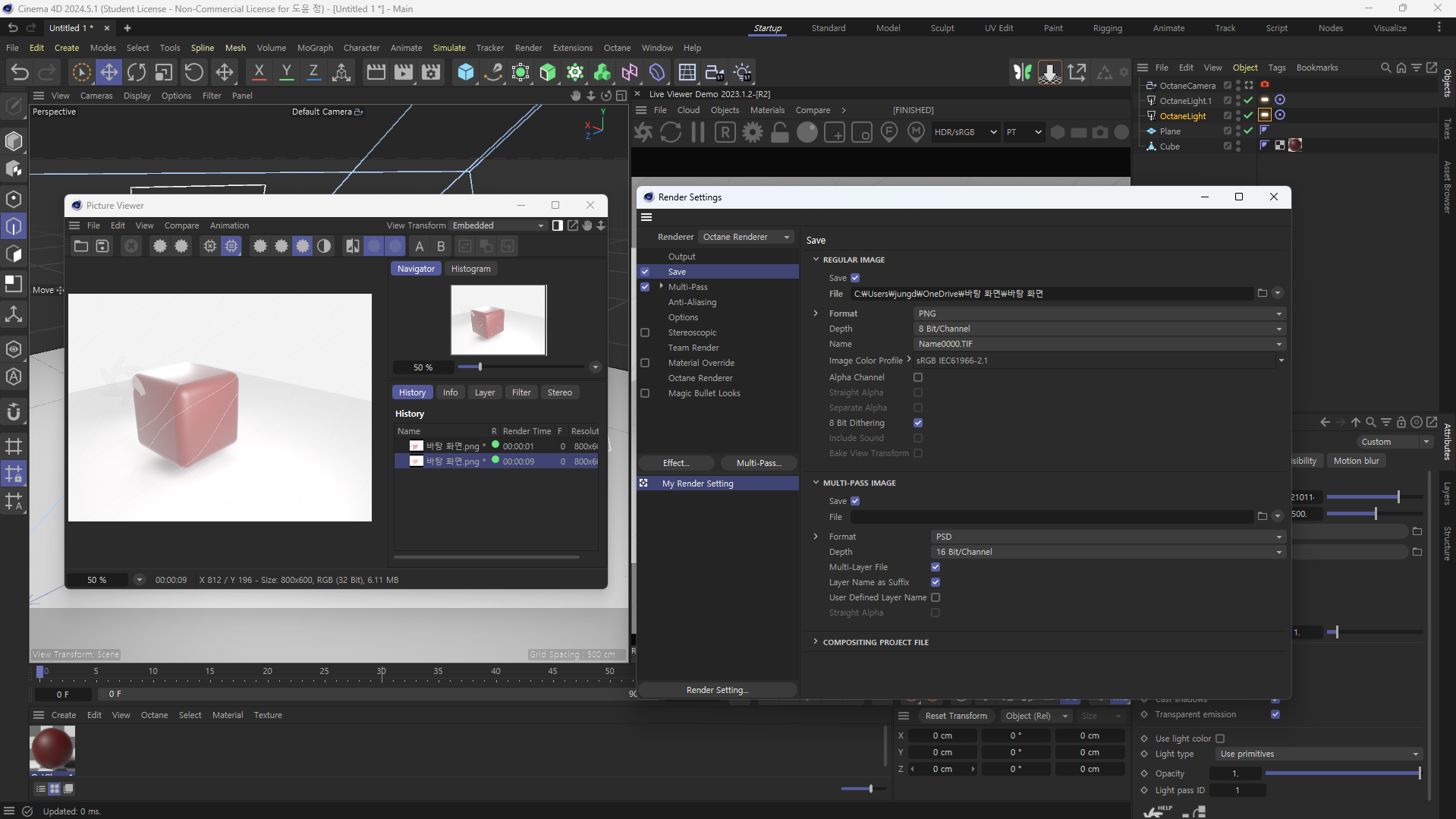Click the render to Picture Viewer clapper icon
1456x819 pixels.
404,72
